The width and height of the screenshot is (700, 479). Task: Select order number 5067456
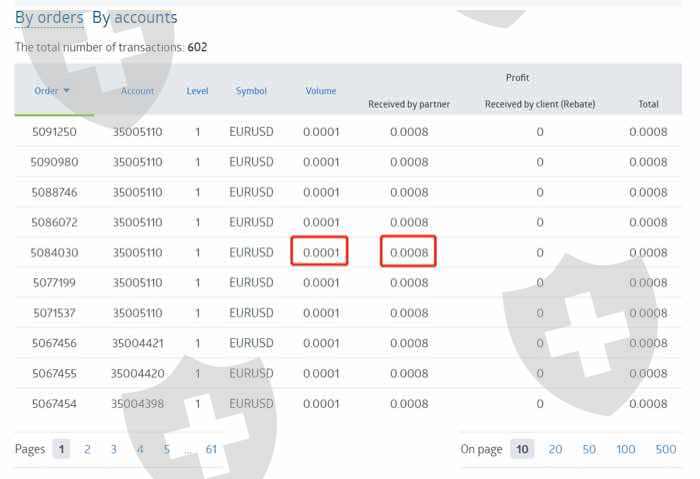coord(54,343)
